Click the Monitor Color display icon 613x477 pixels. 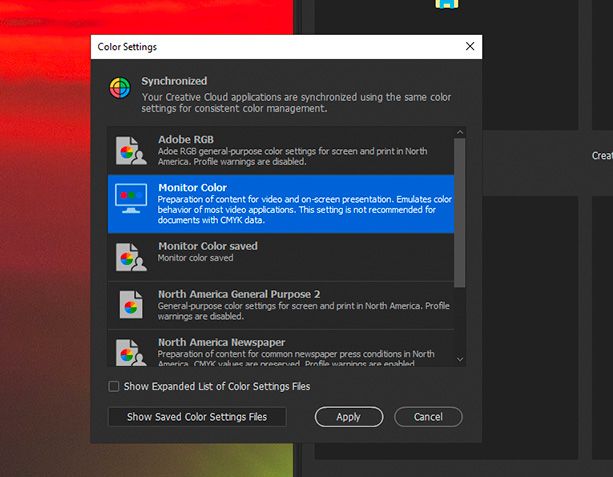click(131, 199)
